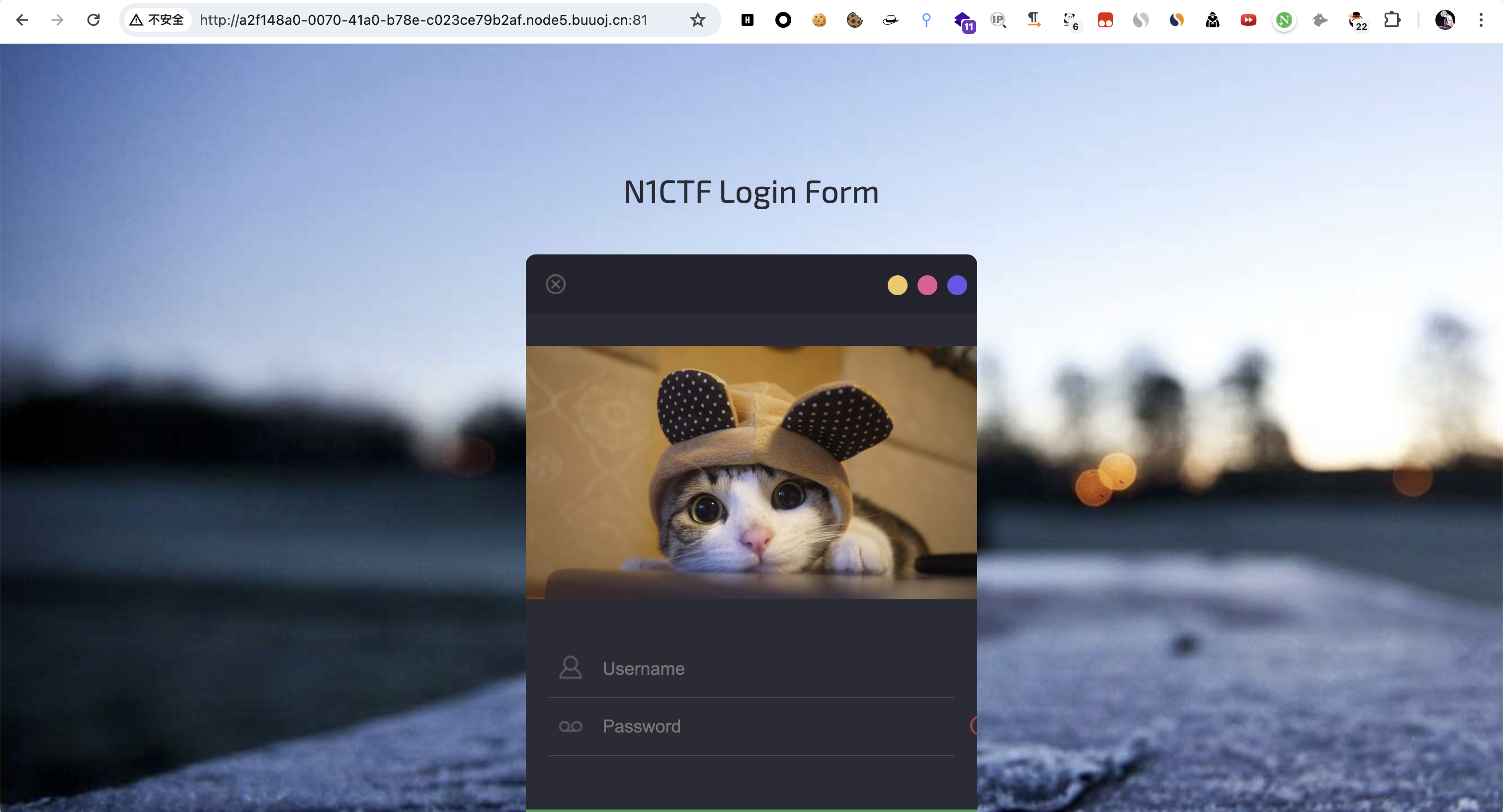This screenshot has height=812, width=1503.
Task: Click the "不安全" site security indicator
Action: click(158, 20)
